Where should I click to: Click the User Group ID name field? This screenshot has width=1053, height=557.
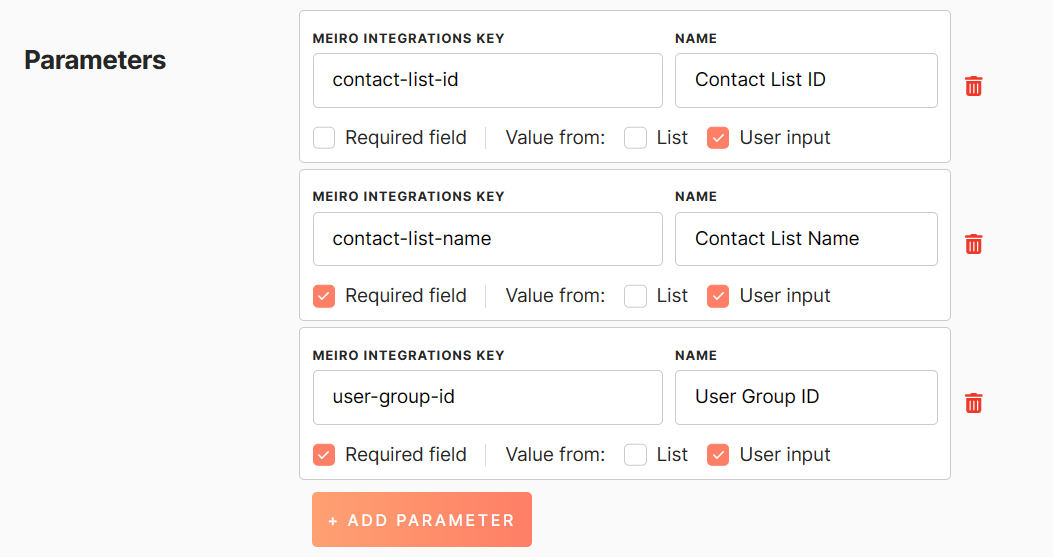[806, 397]
